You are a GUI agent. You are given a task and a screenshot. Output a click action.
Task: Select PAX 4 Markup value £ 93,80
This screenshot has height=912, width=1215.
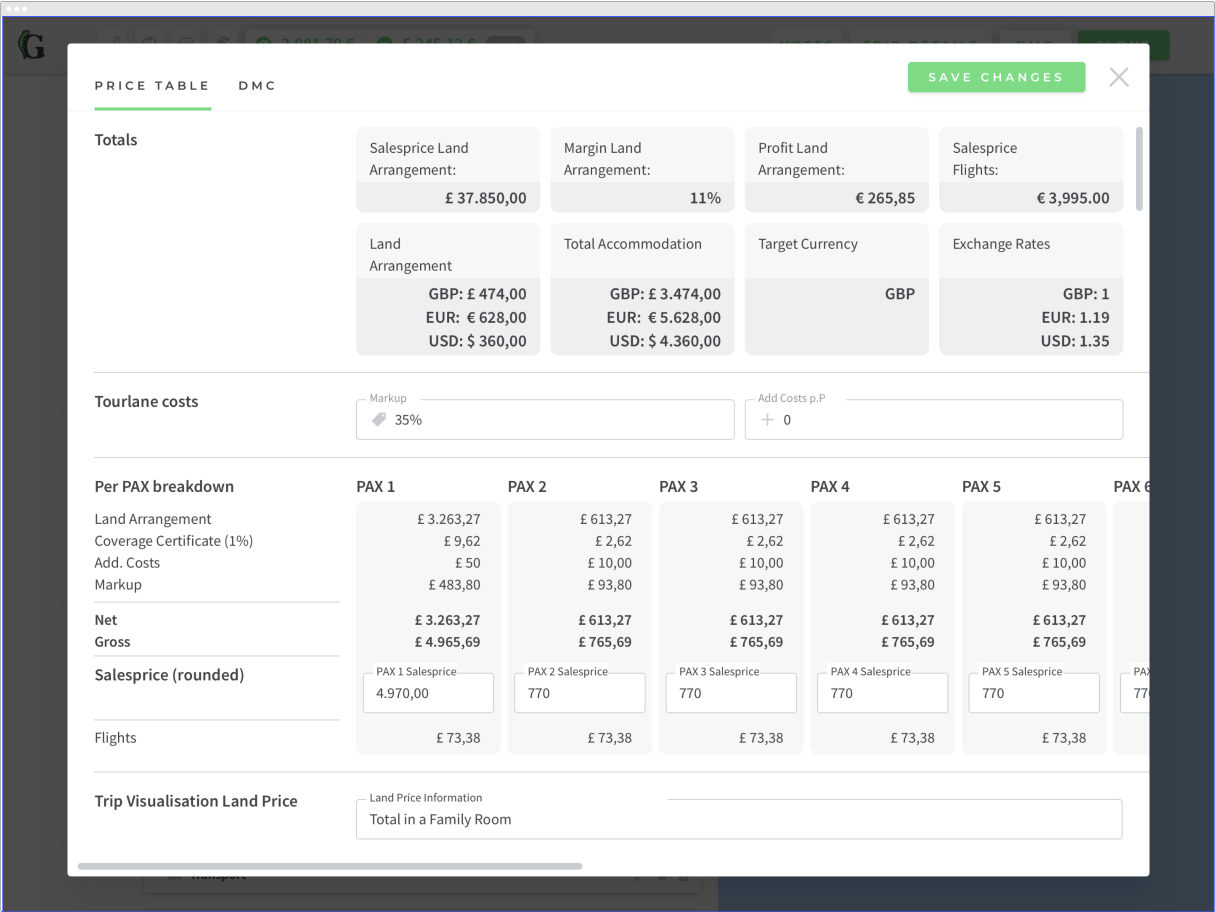click(912, 585)
